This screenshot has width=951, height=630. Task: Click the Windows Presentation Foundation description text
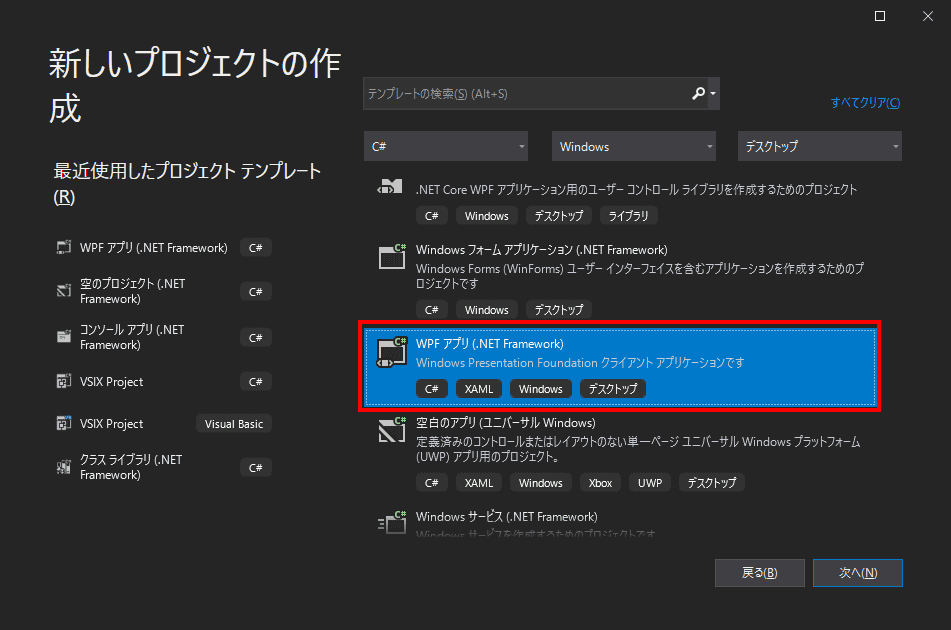tap(580, 363)
